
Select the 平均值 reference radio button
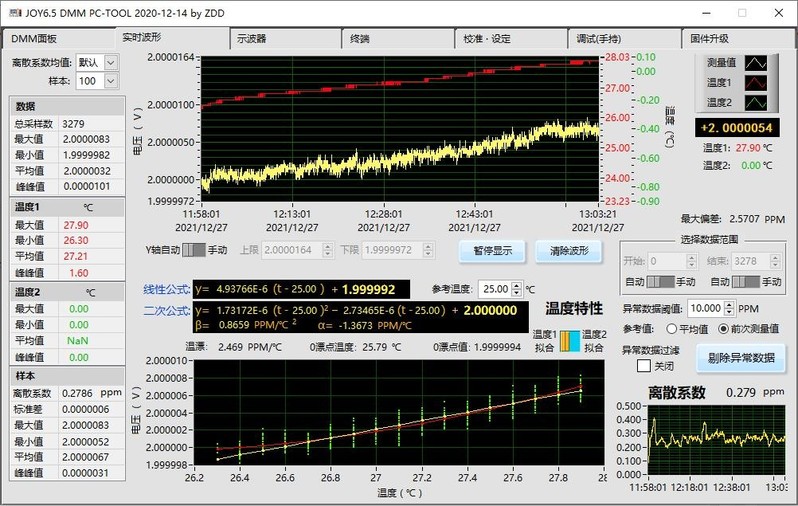pos(672,328)
